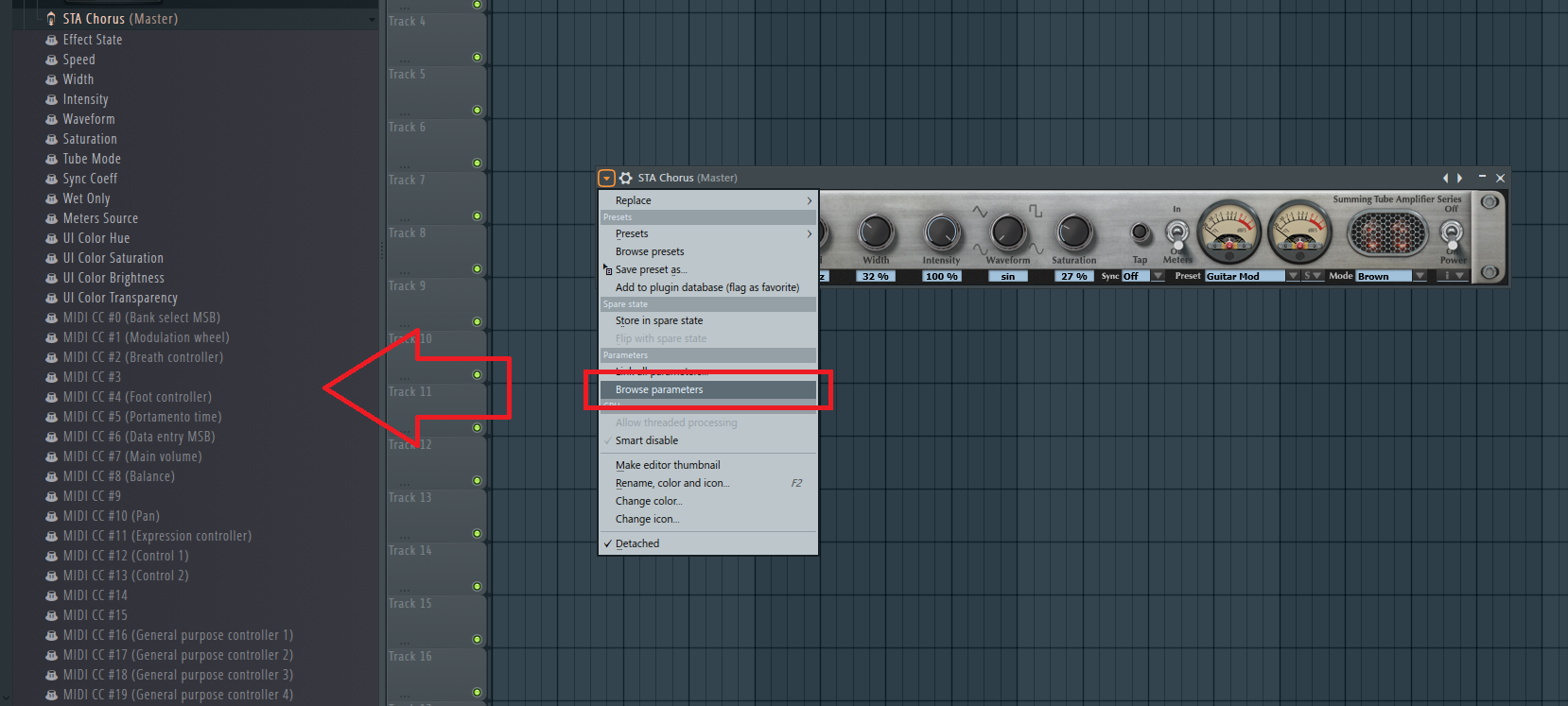The image size is (1568, 706).
Task: Click the knob icon beside Speed
Action: [51, 60]
